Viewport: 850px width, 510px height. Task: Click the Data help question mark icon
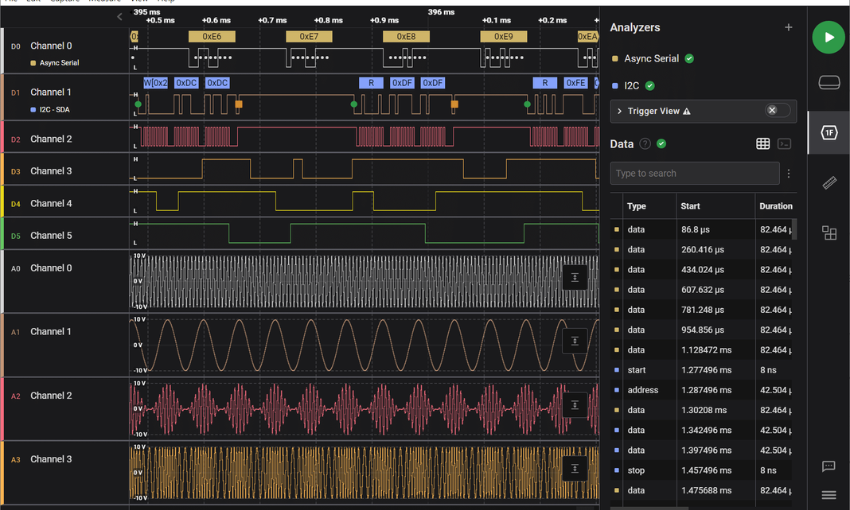coord(645,144)
